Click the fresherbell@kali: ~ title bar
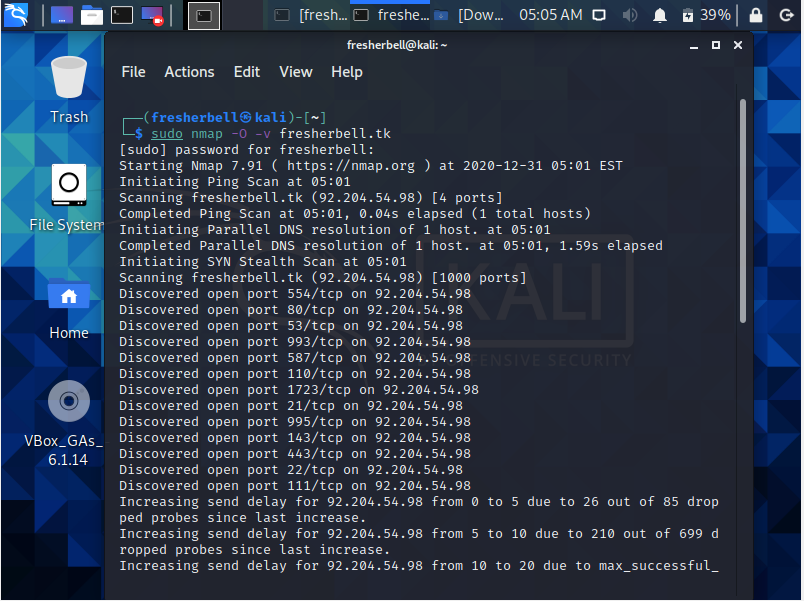Image resolution: width=804 pixels, height=601 pixels. (397, 45)
